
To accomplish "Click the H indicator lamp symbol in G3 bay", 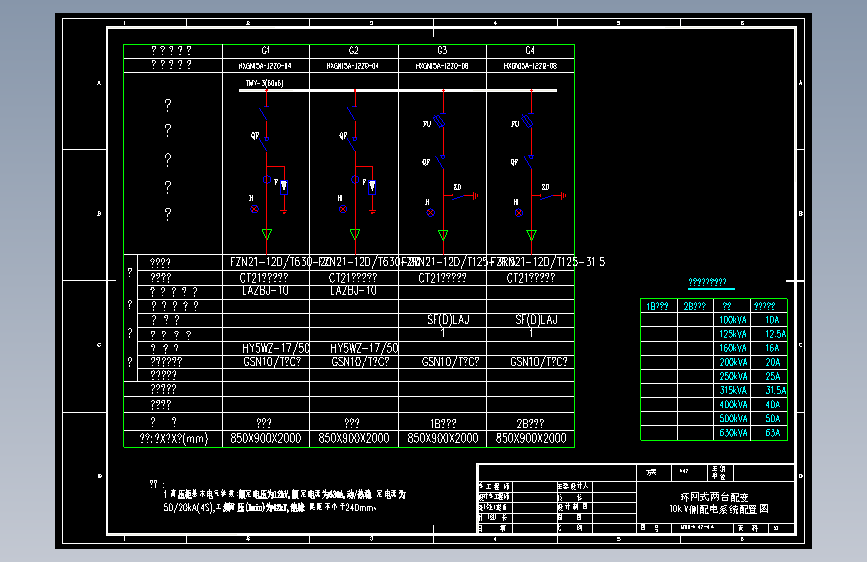I will pos(431,212).
